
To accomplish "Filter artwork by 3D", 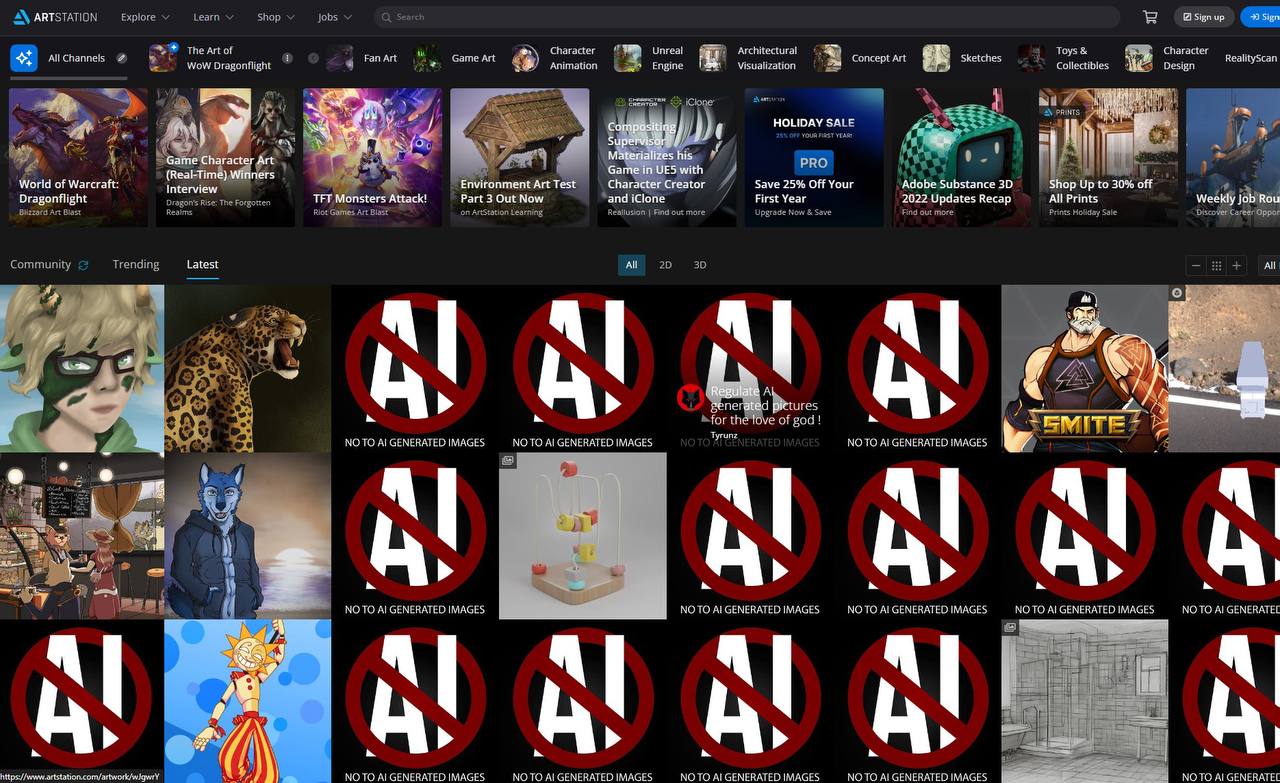I will (700, 265).
